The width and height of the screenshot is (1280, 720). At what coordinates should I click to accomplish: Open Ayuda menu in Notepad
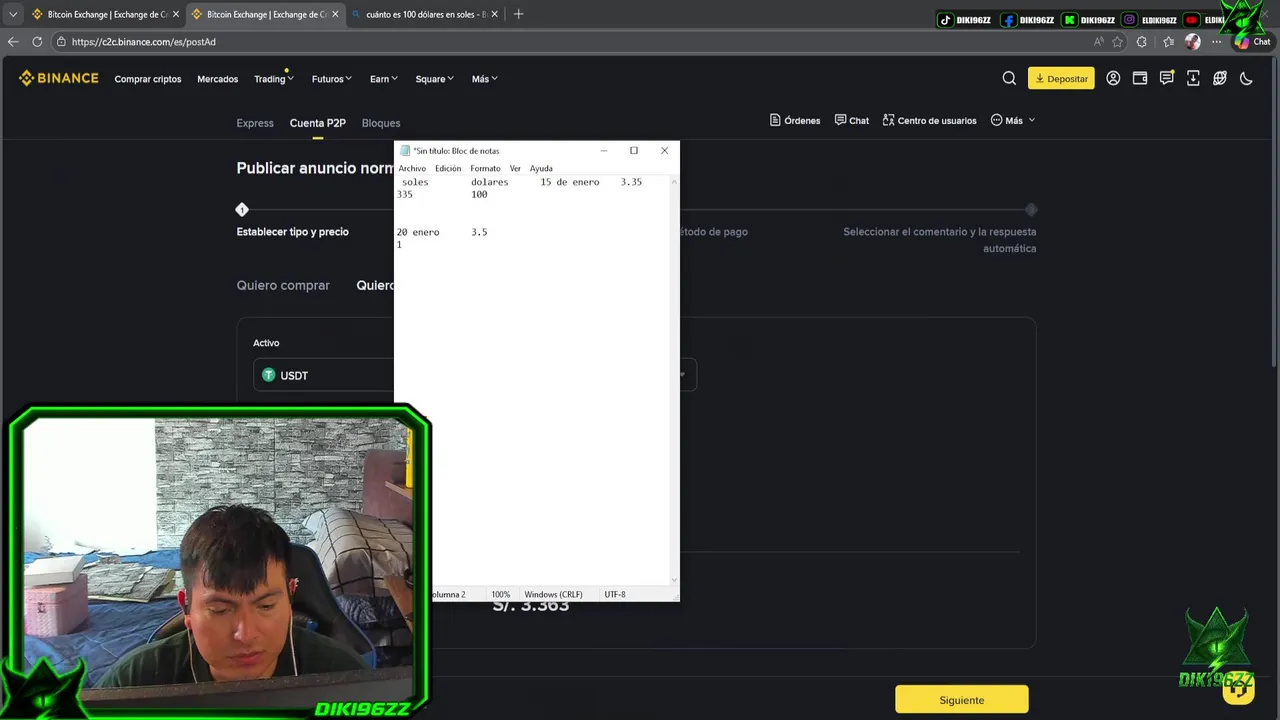[541, 168]
